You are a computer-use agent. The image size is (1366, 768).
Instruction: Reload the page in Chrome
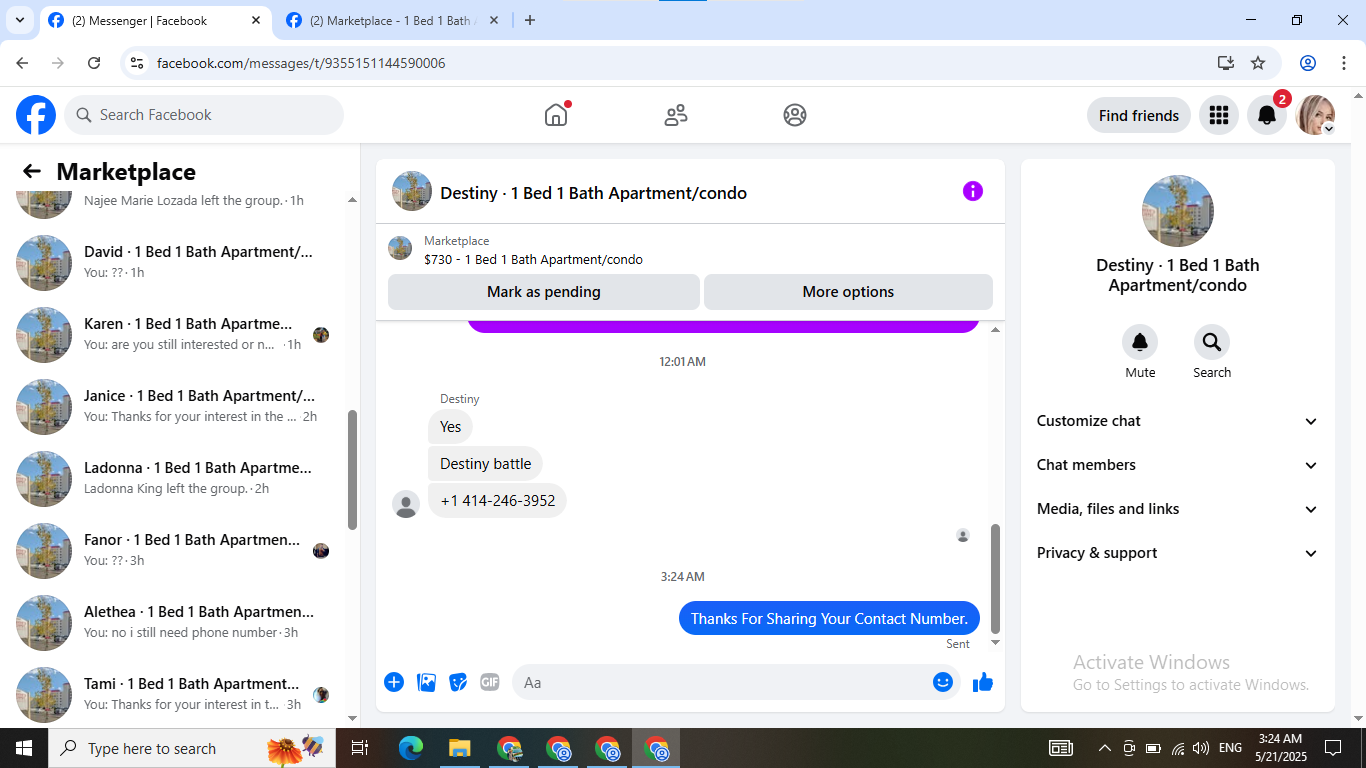pos(94,63)
